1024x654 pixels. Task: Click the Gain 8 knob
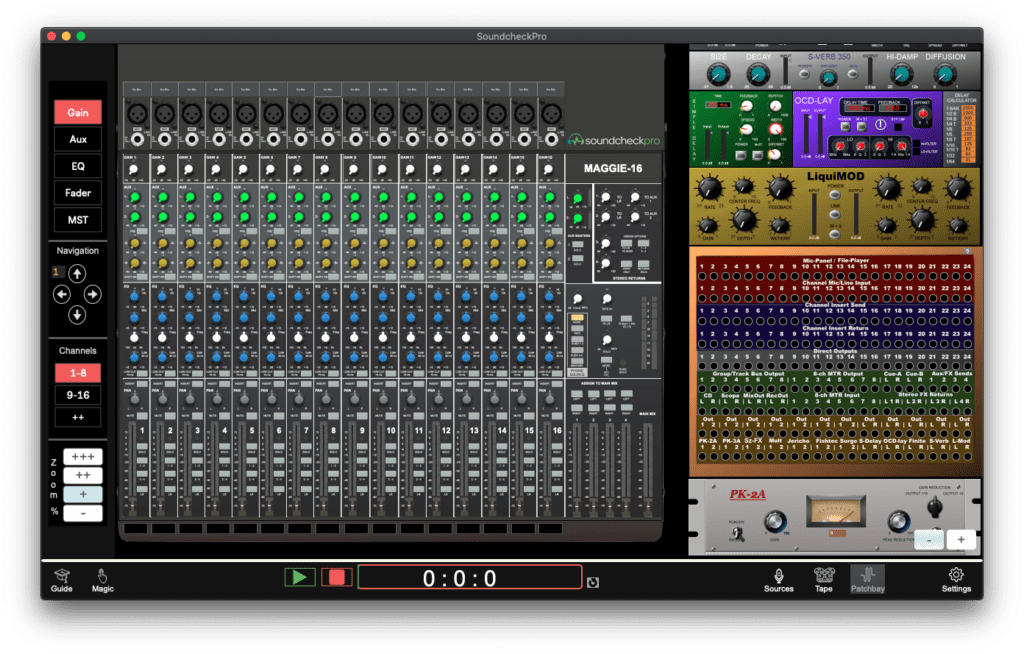tap(325, 170)
